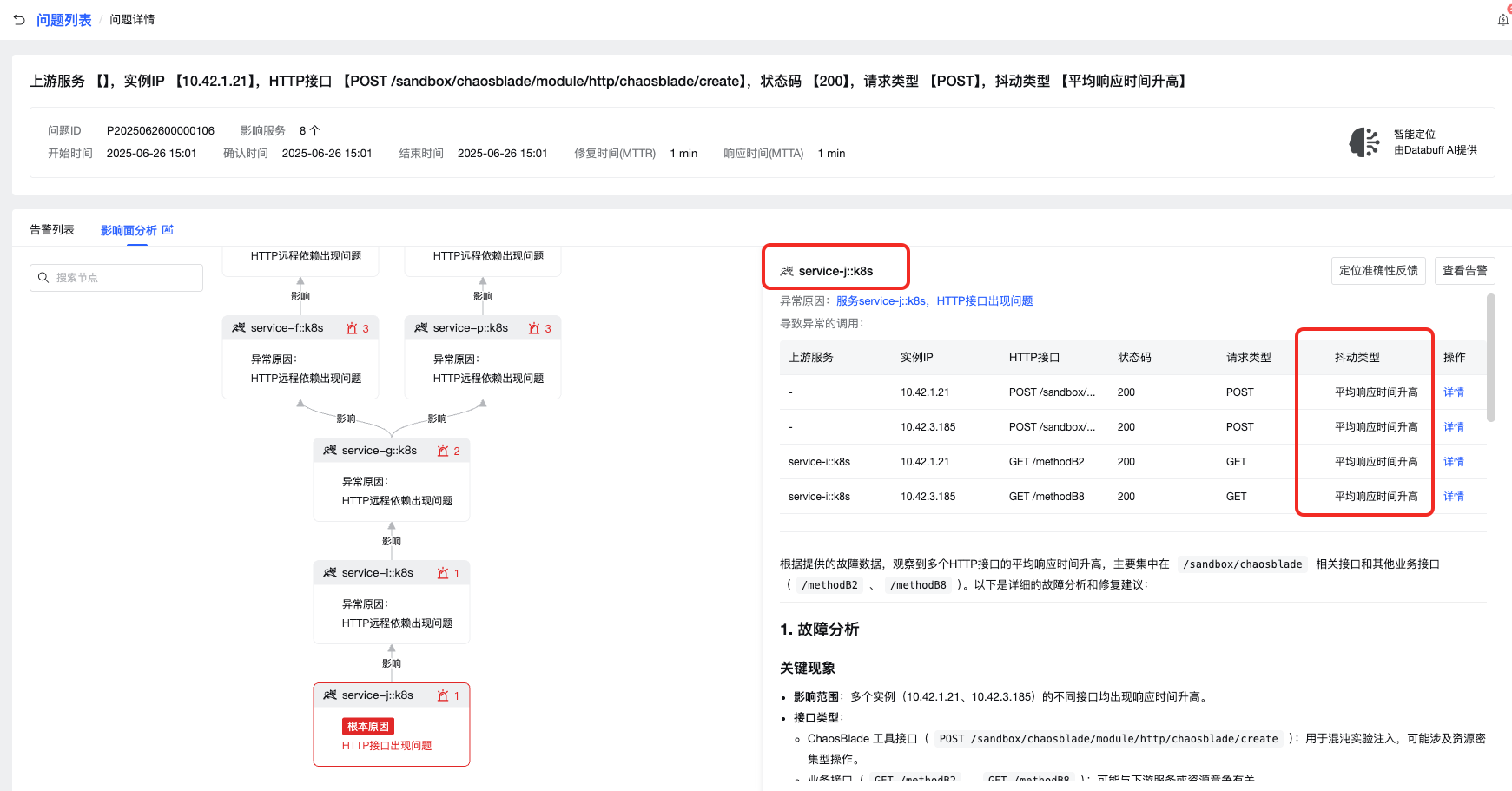This screenshot has height=791, width=1512.
Task: Click the 1. 故障分析 heading
Action: [x=820, y=630]
